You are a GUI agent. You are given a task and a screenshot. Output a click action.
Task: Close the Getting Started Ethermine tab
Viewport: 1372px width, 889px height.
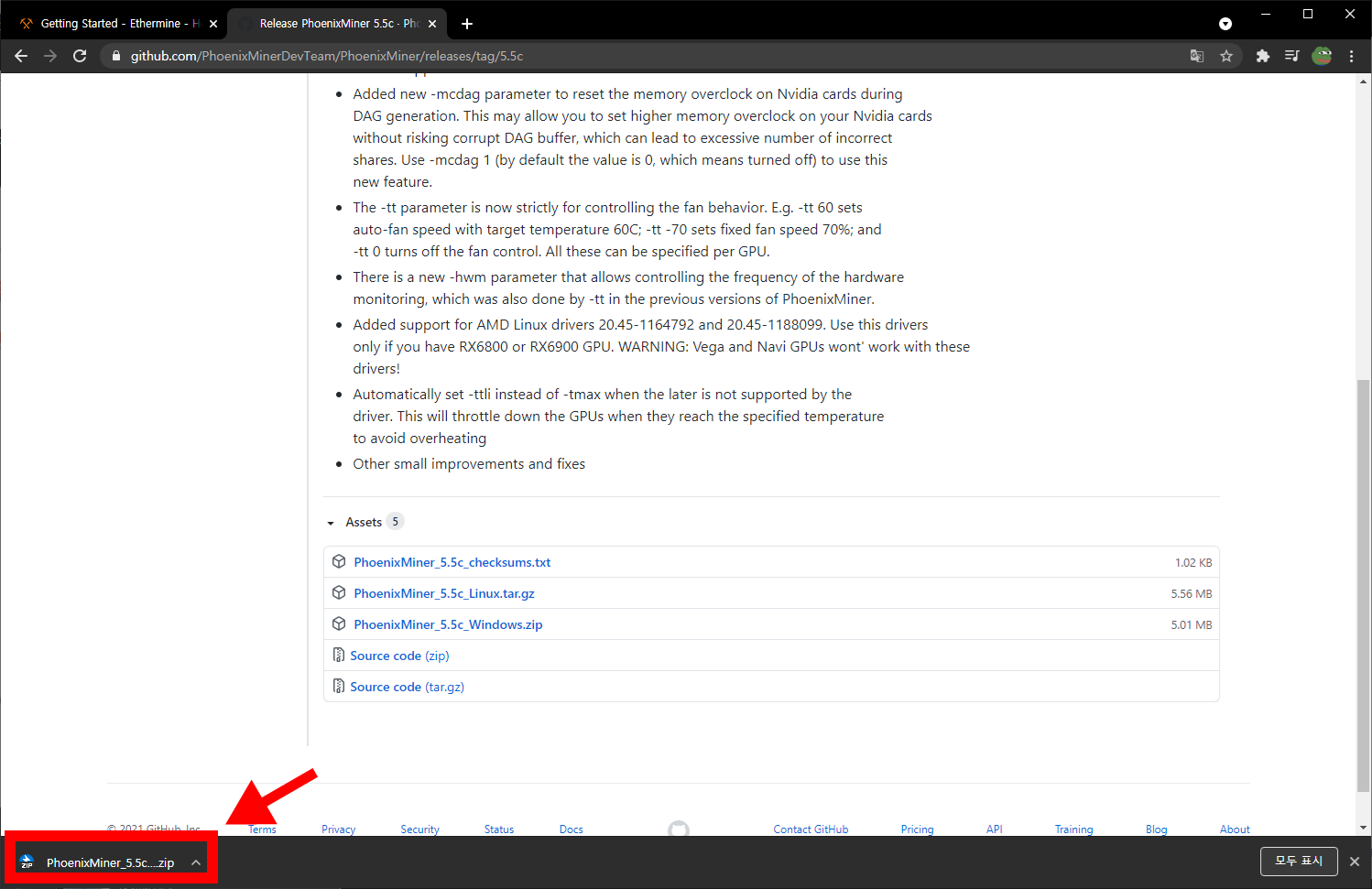click(213, 24)
